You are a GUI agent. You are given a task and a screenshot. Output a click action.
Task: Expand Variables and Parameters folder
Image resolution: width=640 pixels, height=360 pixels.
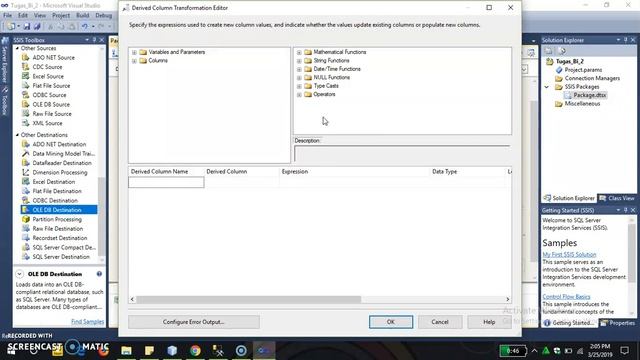click(134, 52)
